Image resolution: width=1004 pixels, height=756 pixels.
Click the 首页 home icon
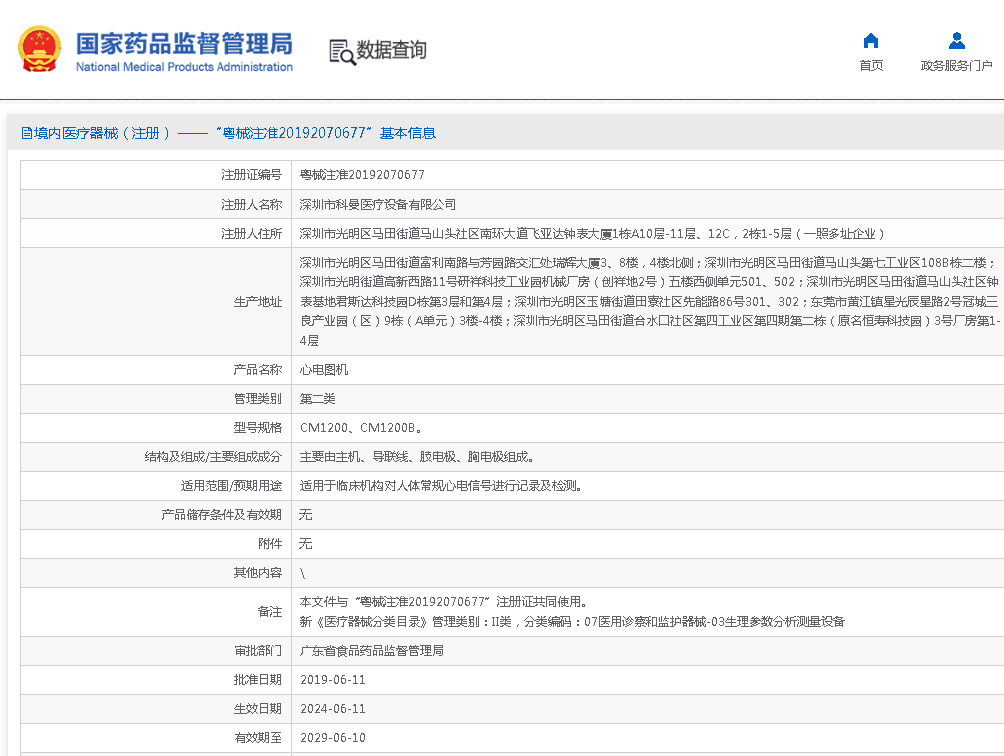click(870, 40)
